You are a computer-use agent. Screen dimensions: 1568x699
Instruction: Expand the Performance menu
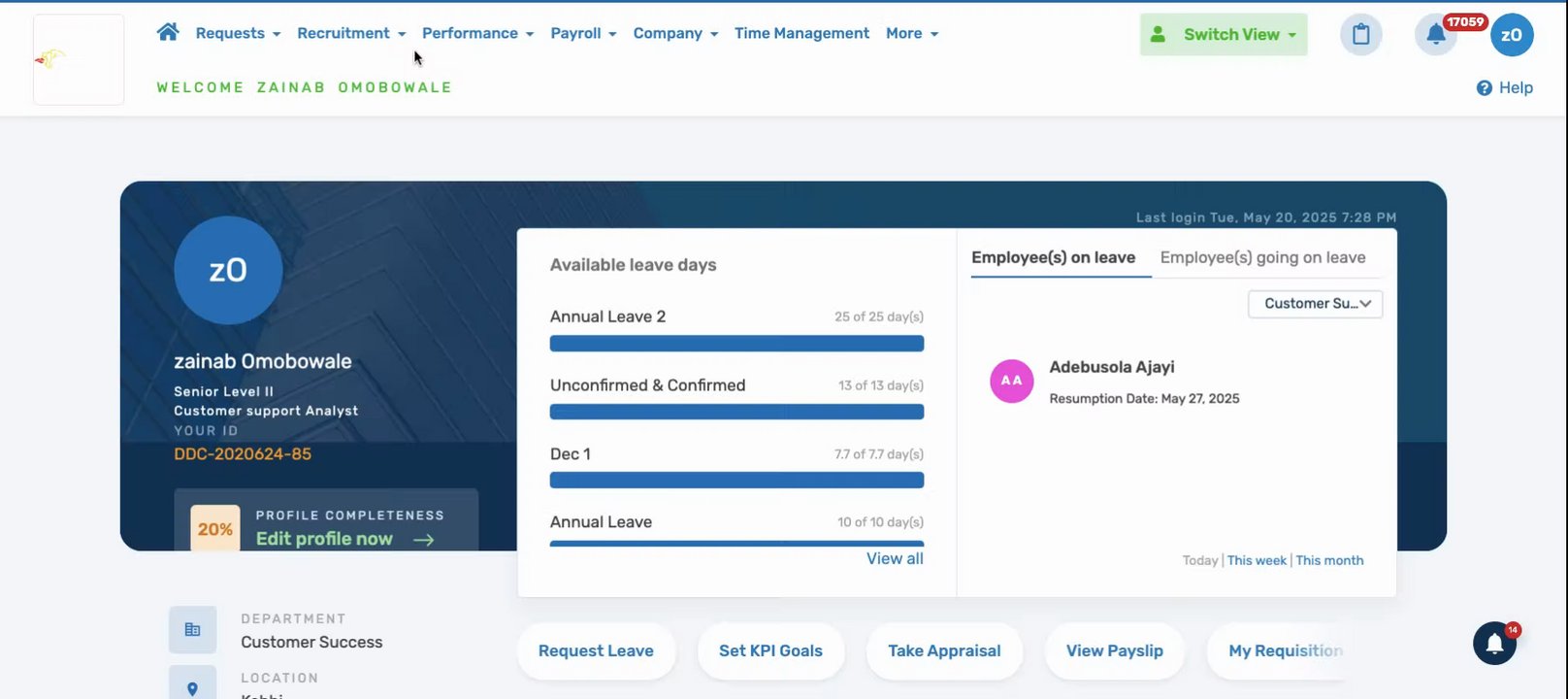[477, 33]
